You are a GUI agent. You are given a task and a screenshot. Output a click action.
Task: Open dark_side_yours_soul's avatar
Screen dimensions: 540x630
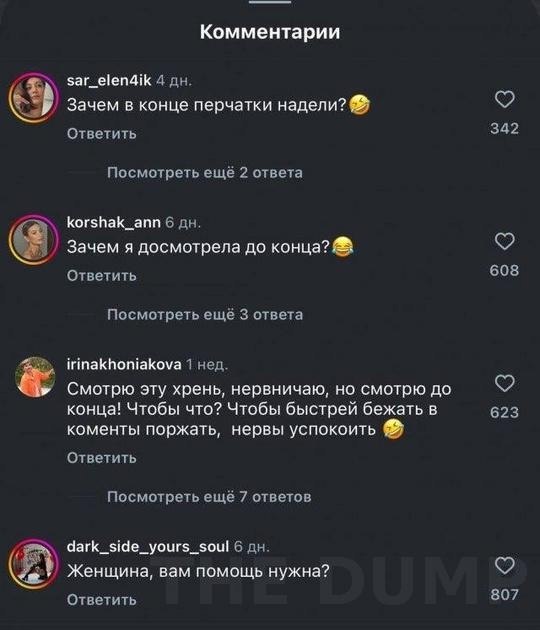(34, 564)
